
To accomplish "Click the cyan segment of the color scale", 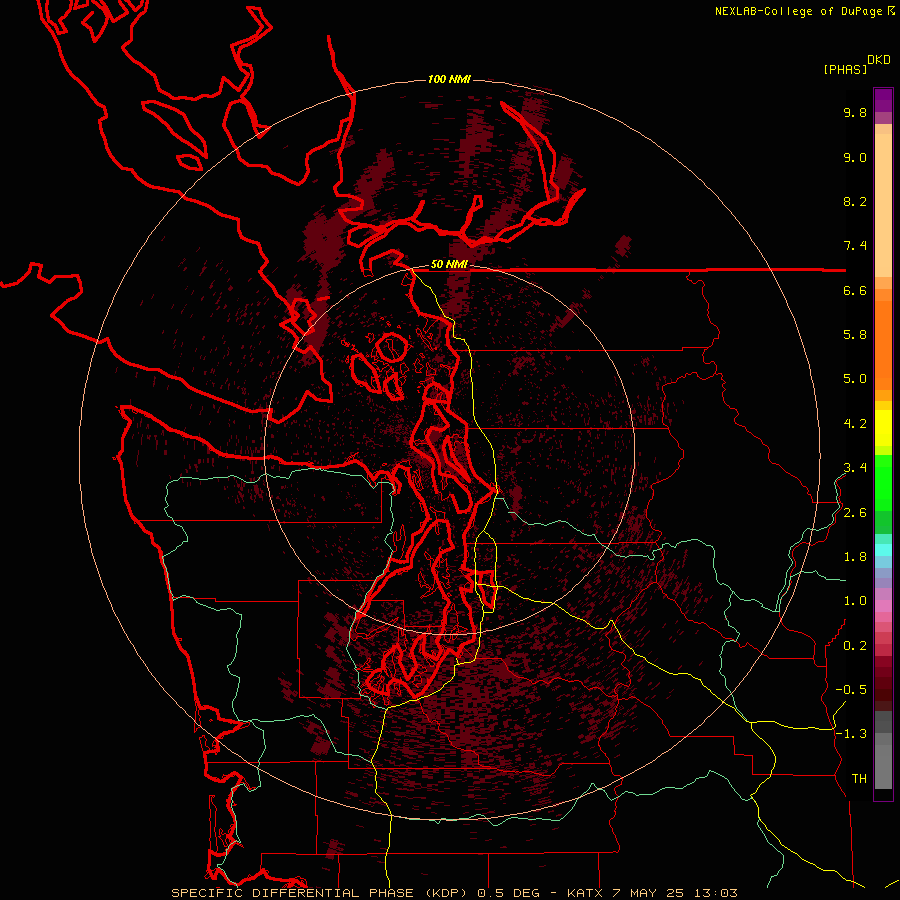I will click(x=883, y=550).
